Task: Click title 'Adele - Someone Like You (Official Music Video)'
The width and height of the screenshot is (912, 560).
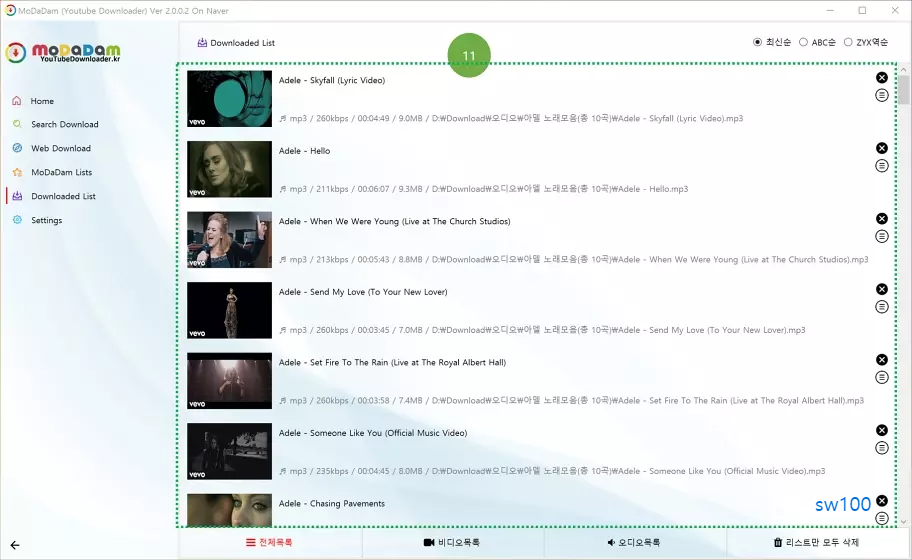Action: pos(373,433)
